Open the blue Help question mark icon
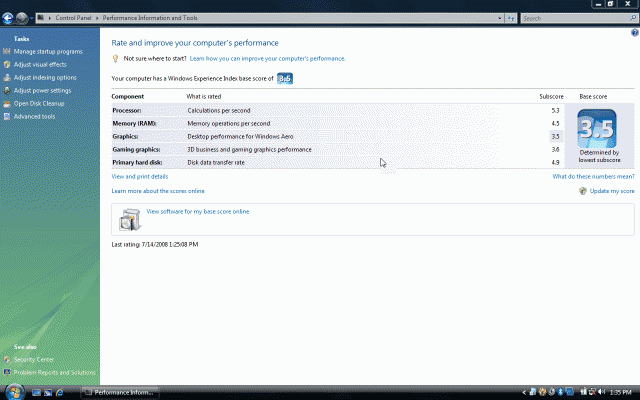The image size is (640, 400). pyautogui.click(x=635, y=33)
